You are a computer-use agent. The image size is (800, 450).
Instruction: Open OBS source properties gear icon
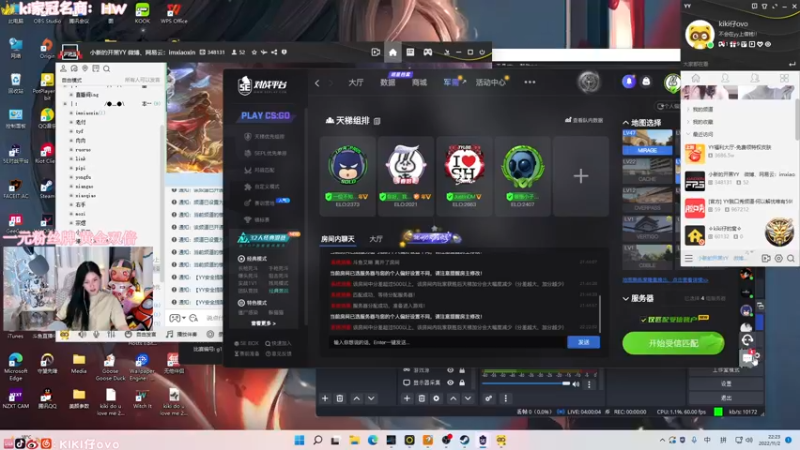click(x=436, y=398)
